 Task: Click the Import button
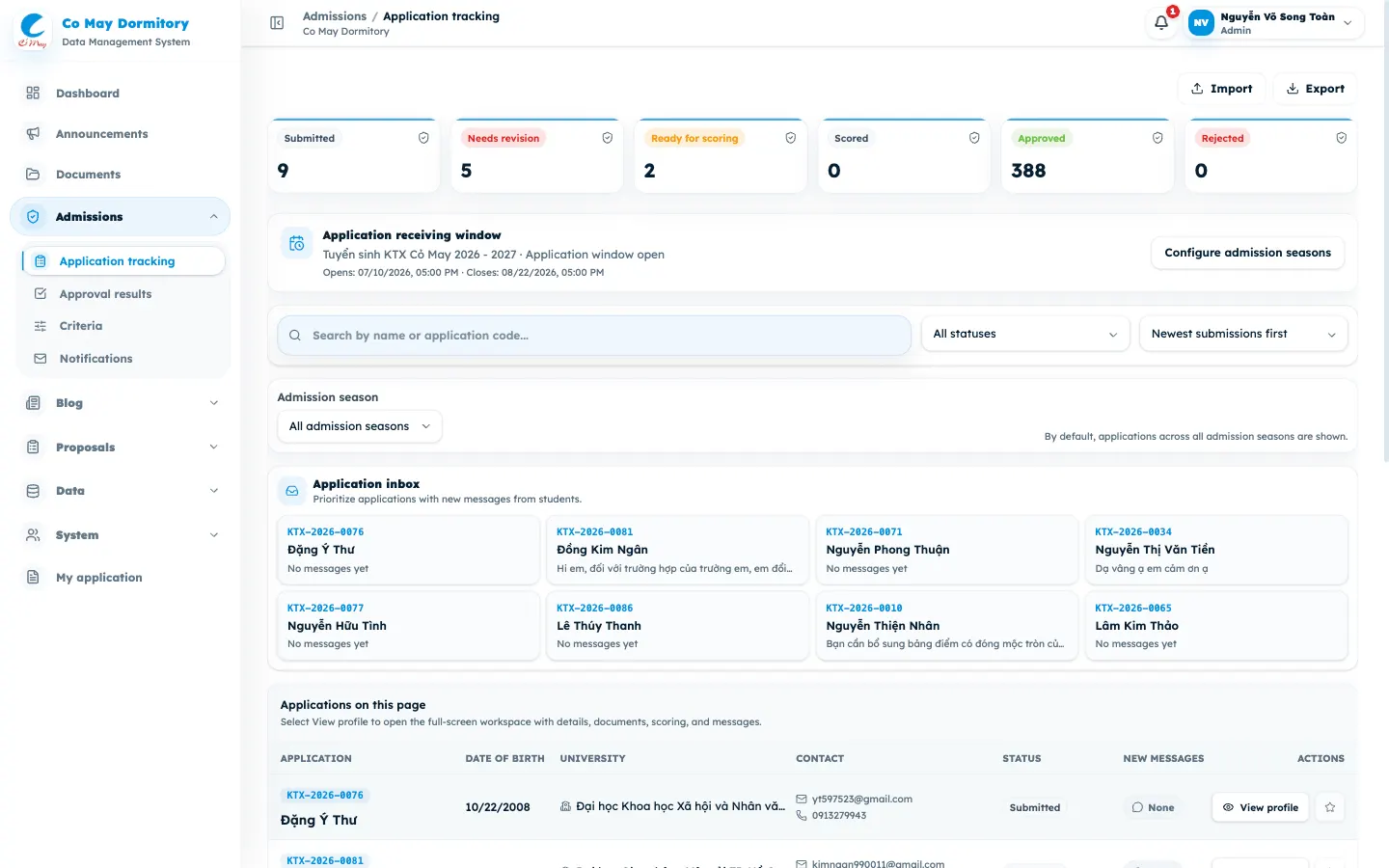1221,89
